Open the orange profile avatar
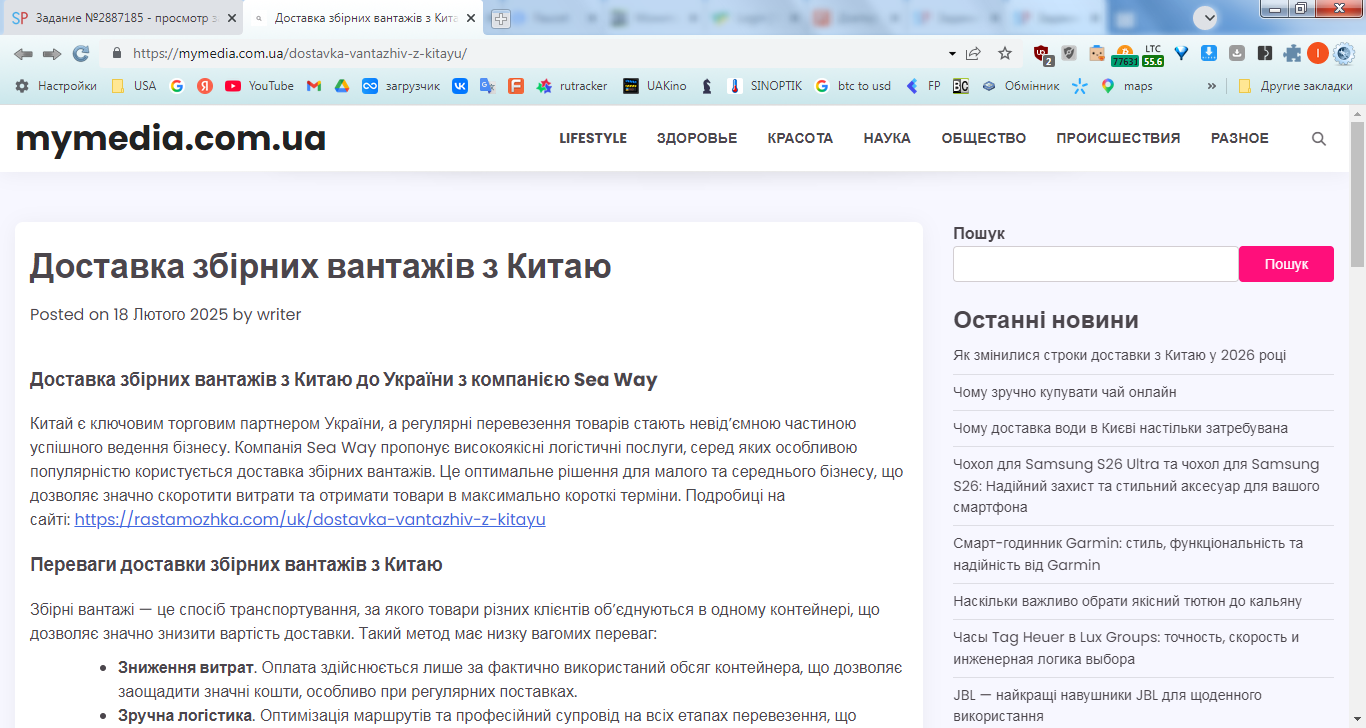The image size is (1366, 728). tap(1317, 54)
